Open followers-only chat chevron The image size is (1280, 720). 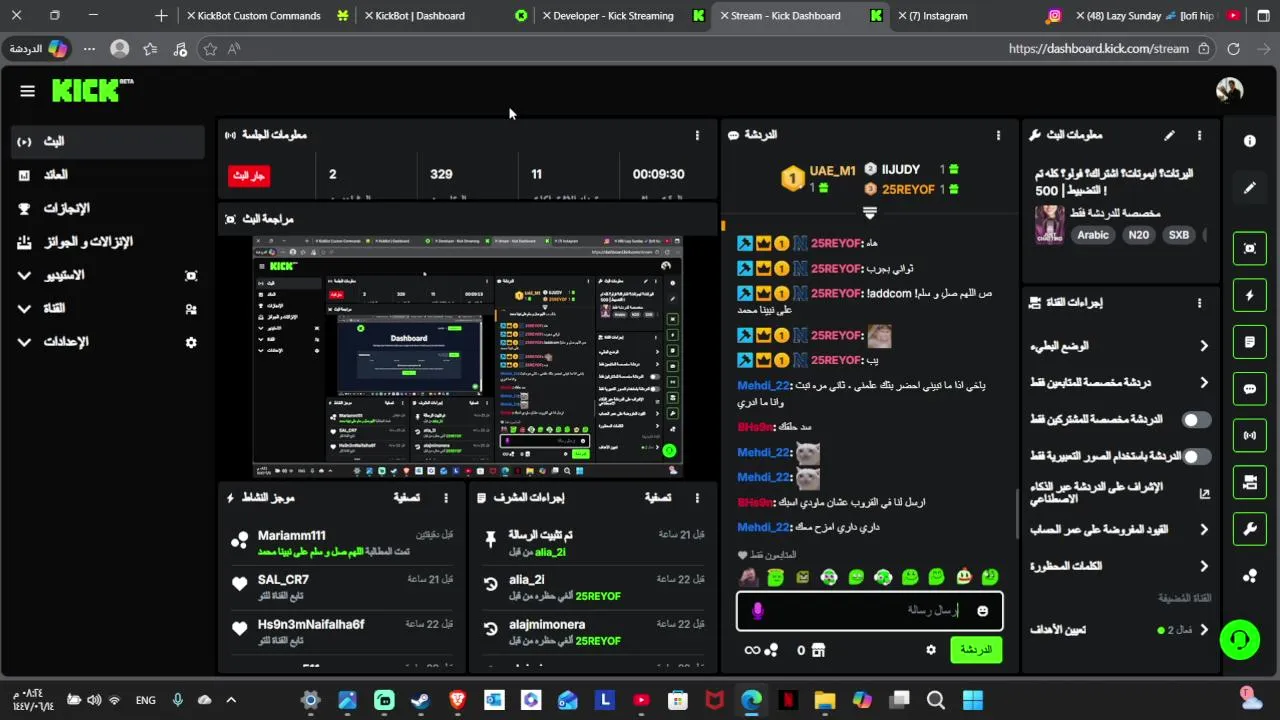click(x=1204, y=383)
